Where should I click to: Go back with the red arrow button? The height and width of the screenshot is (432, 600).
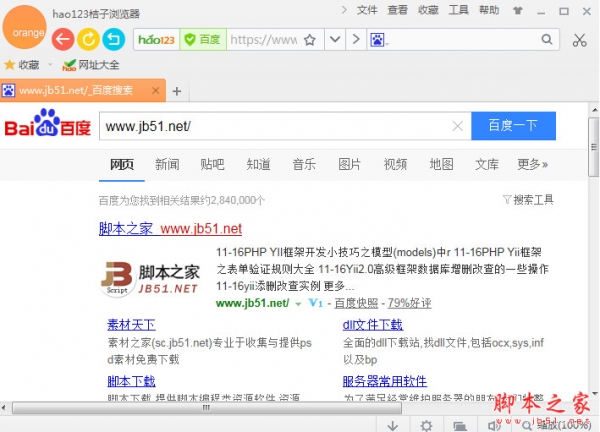click(x=63, y=39)
